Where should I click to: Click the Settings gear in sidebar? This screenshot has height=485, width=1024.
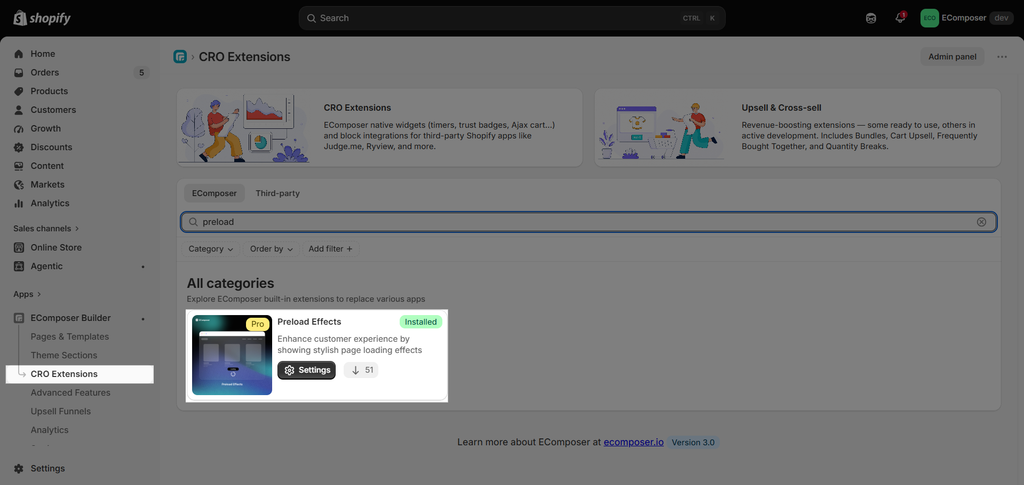19,469
